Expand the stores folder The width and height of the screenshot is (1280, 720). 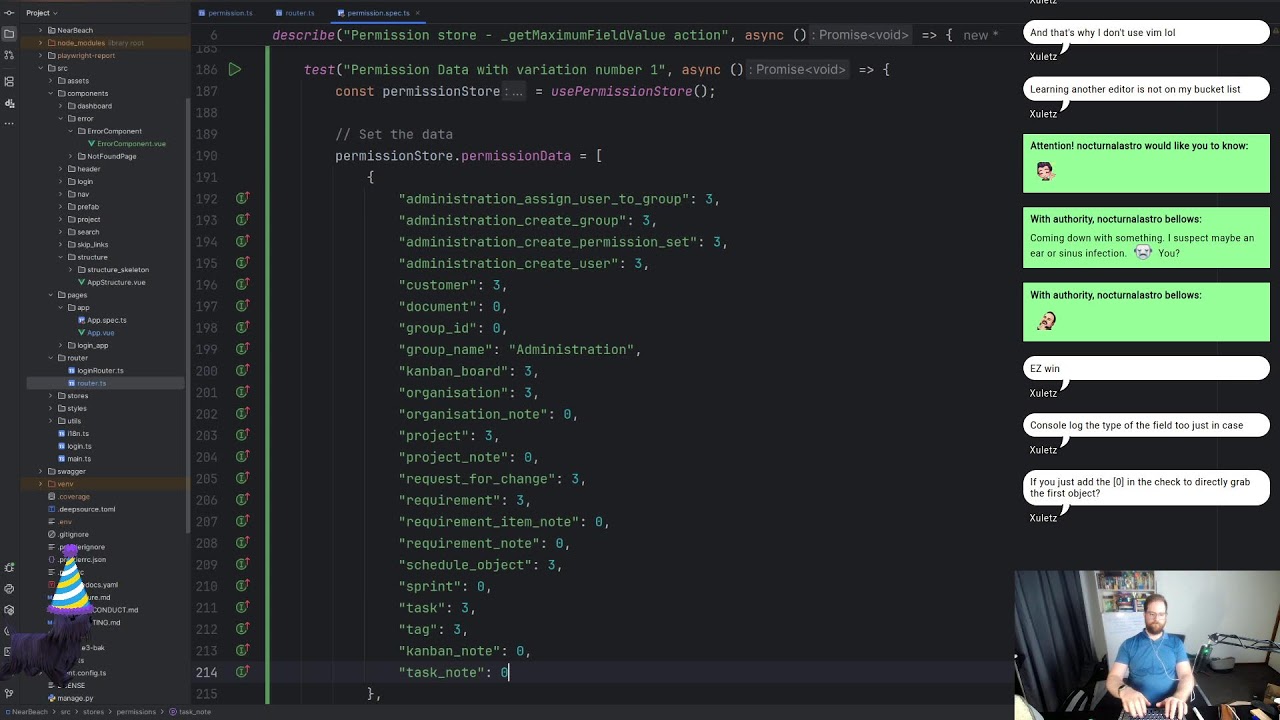[x=50, y=396]
